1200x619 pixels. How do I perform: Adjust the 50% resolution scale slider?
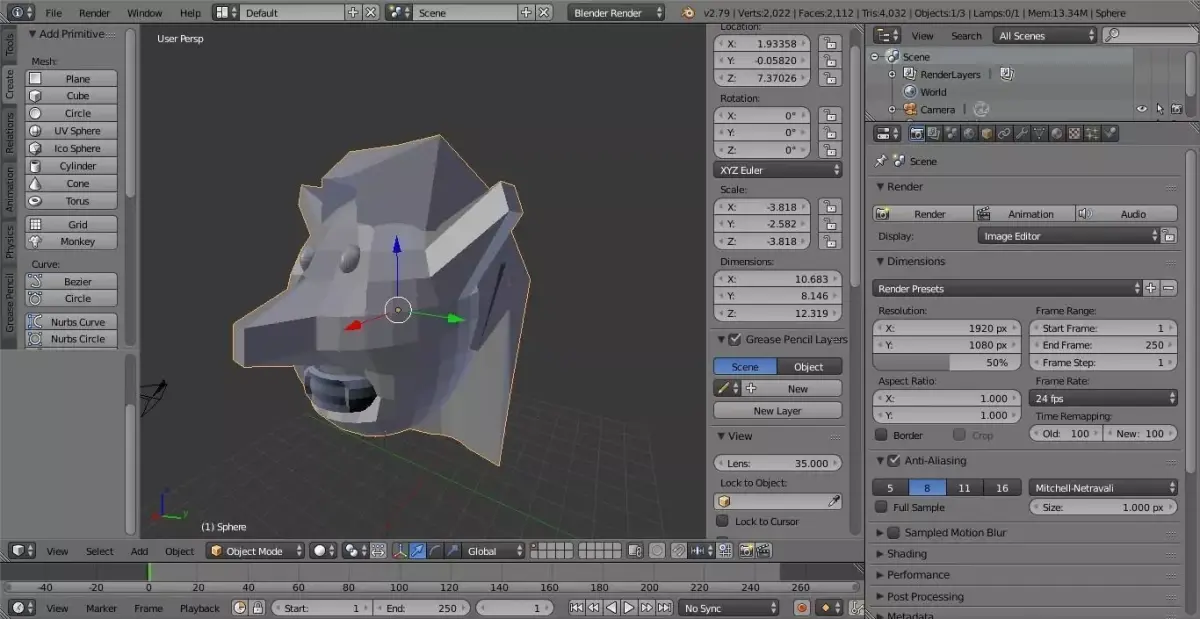[947, 362]
